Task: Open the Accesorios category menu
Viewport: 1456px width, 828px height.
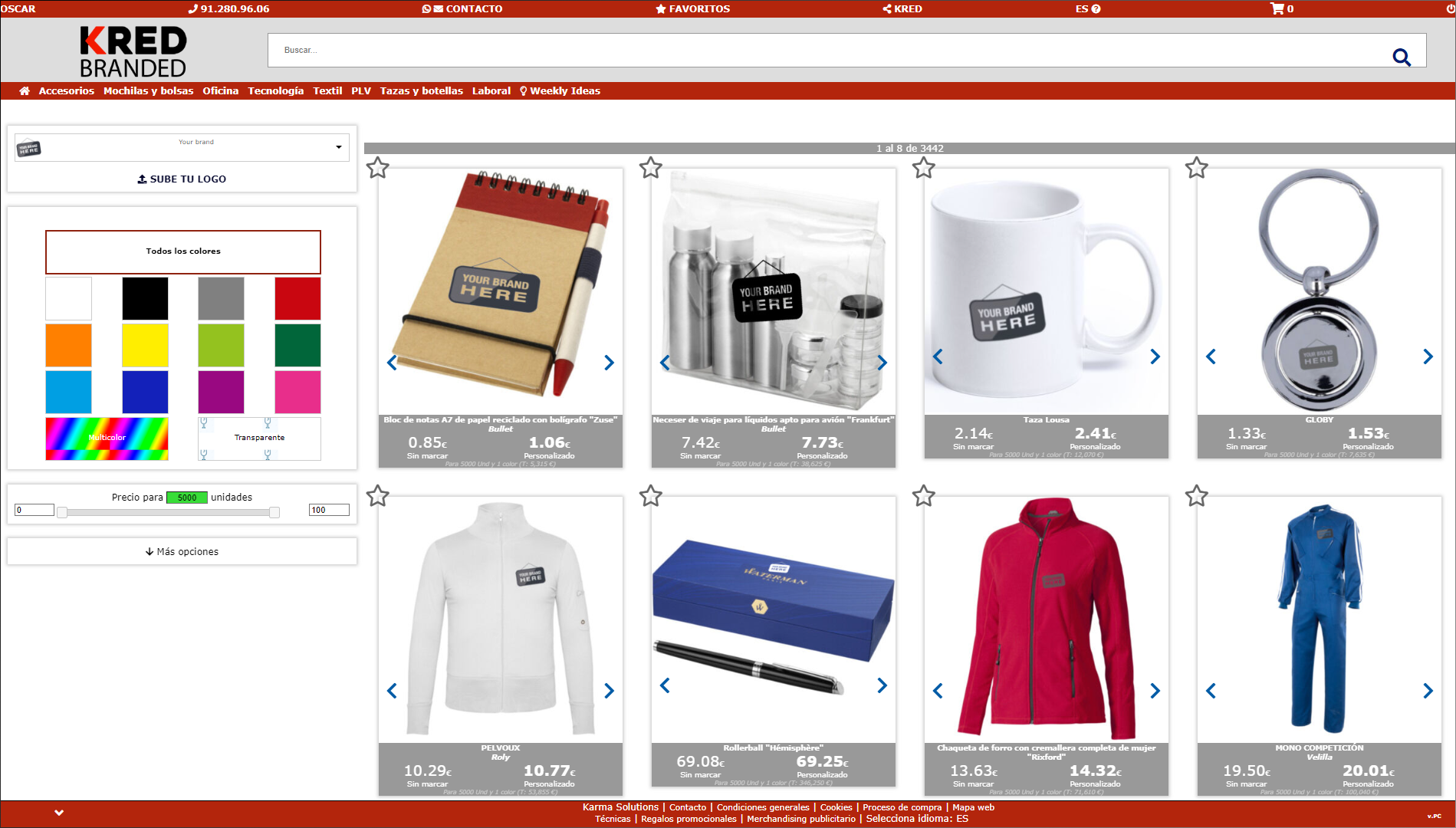Action: coord(67,90)
